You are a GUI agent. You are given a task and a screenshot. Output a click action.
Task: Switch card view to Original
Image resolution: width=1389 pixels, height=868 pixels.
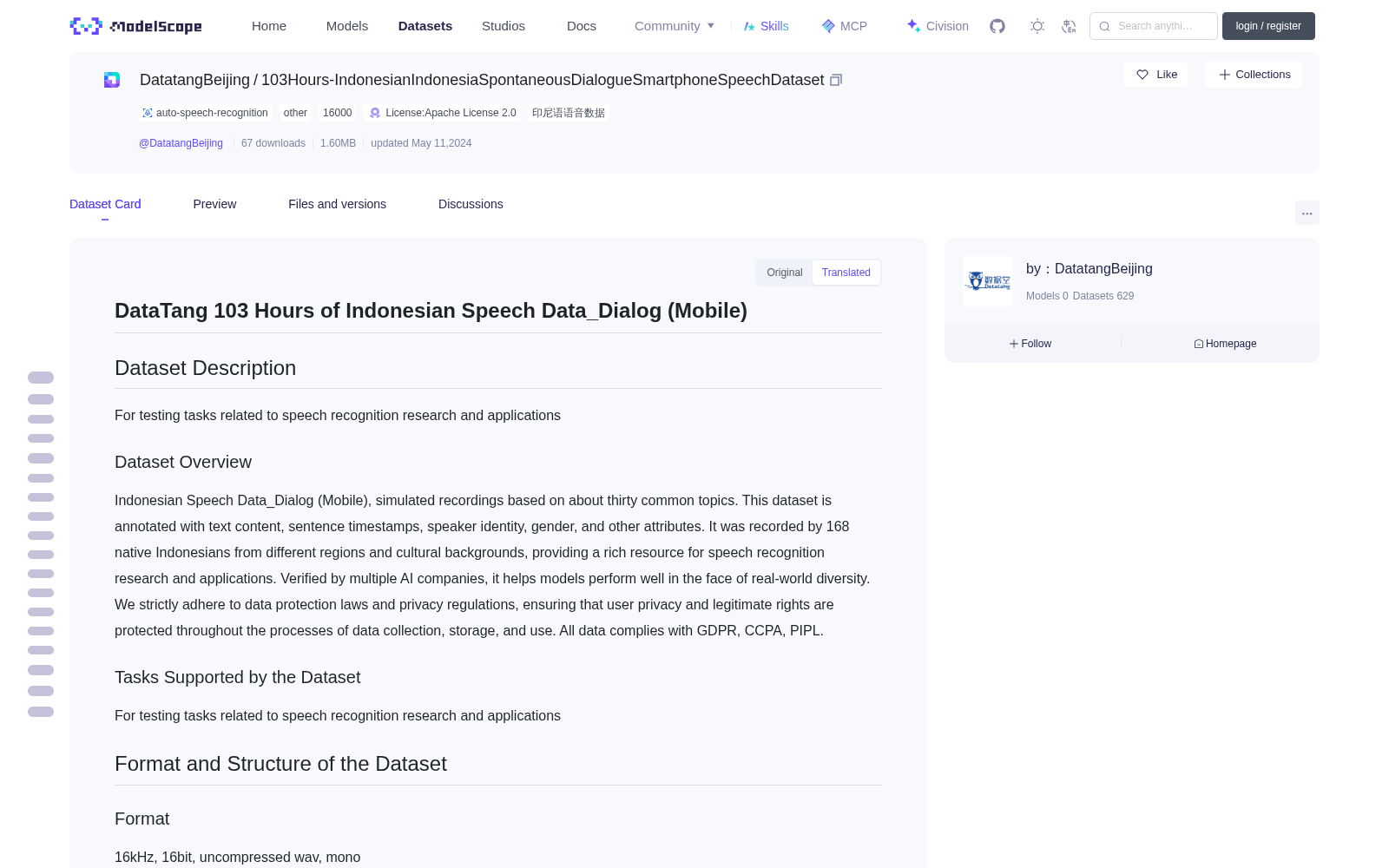click(785, 273)
